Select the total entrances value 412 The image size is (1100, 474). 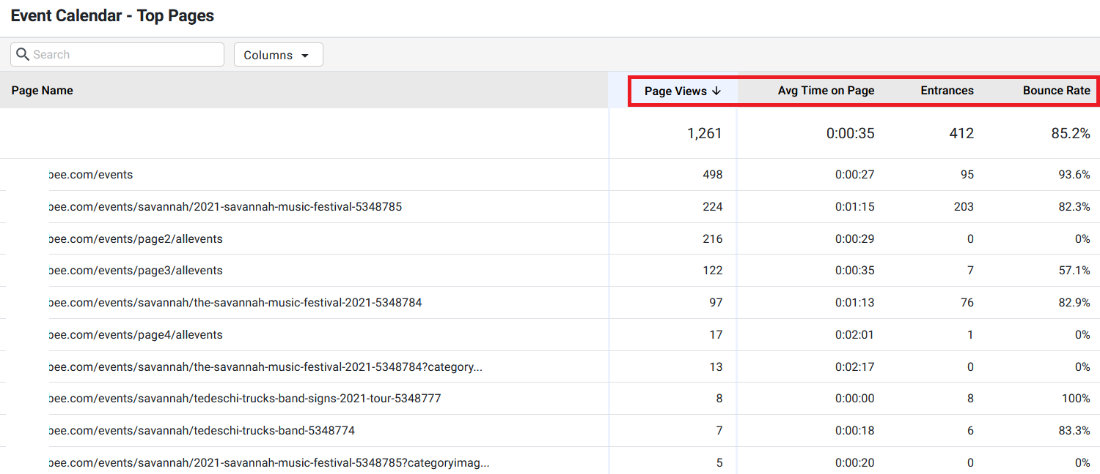(962, 133)
